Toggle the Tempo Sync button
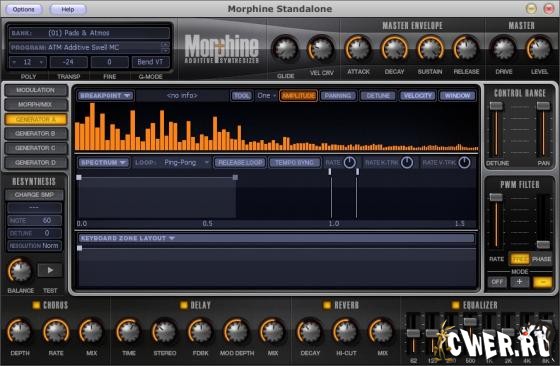560x366 pixels. pos(294,162)
